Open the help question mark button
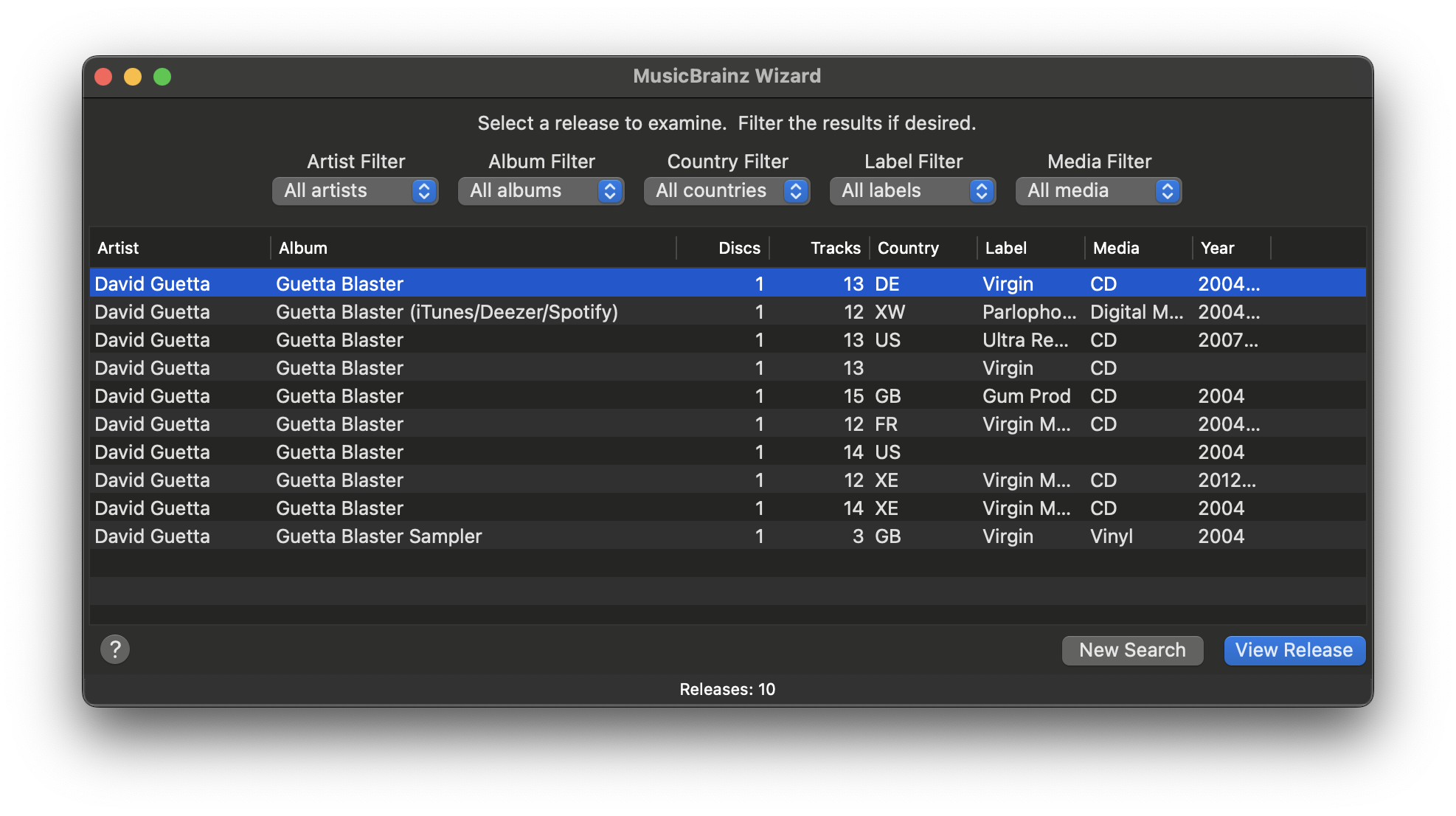 tap(115, 649)
